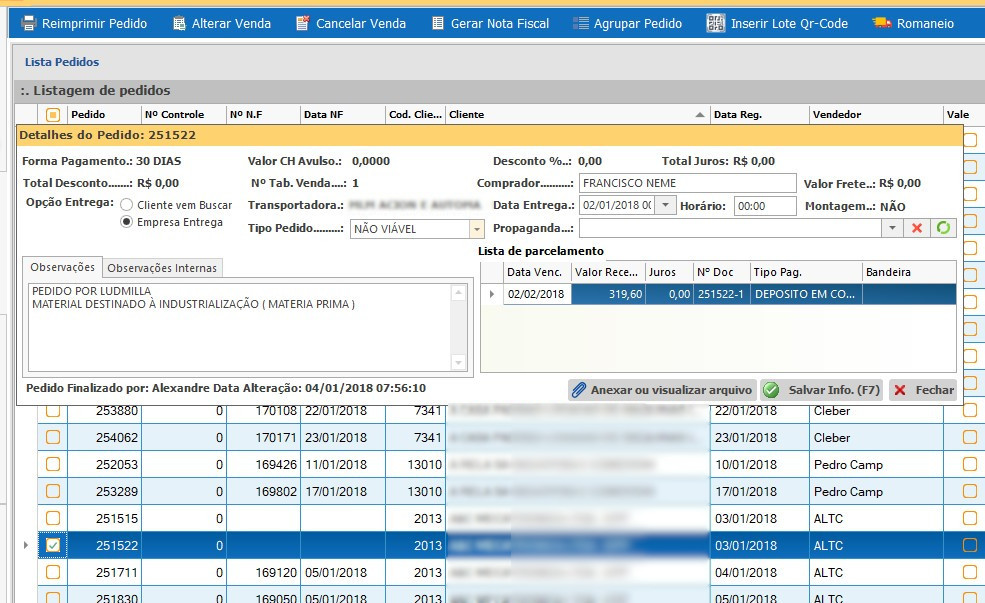The image size is (985, 603).
Task: Click the Cancelar Venda icon
Action: 303,23
